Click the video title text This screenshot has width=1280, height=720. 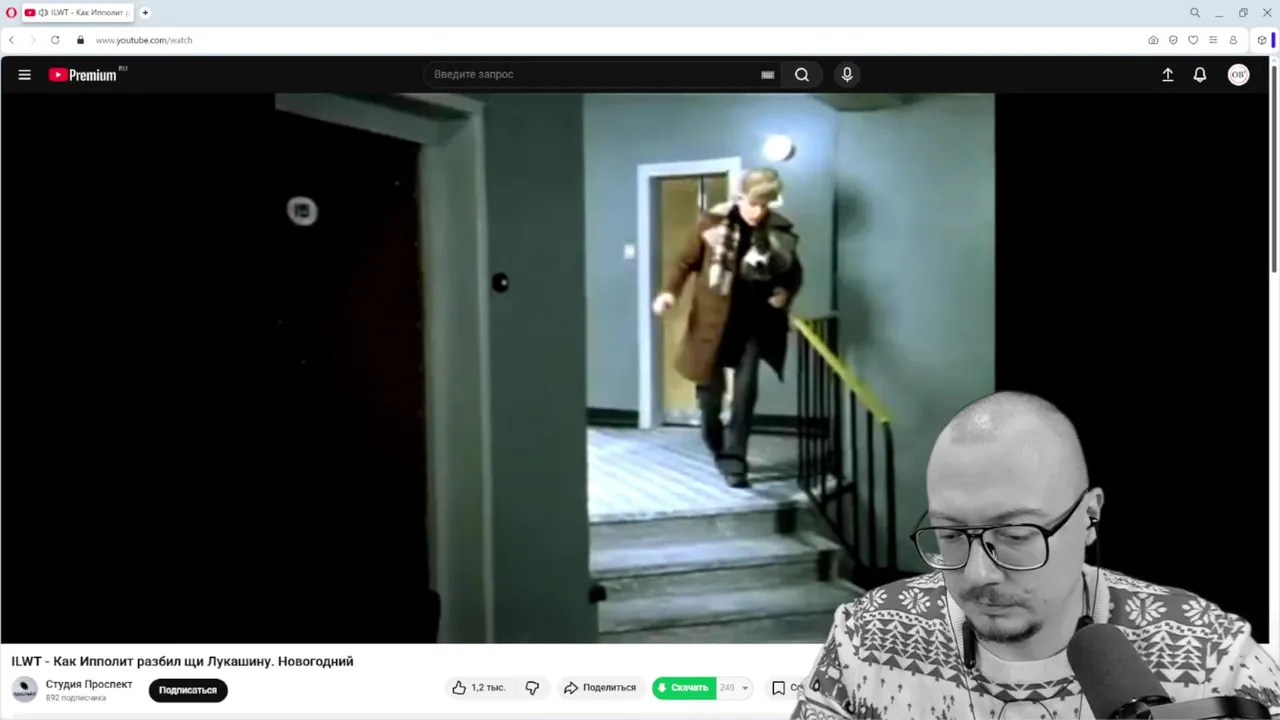click(x=182, y=661)
